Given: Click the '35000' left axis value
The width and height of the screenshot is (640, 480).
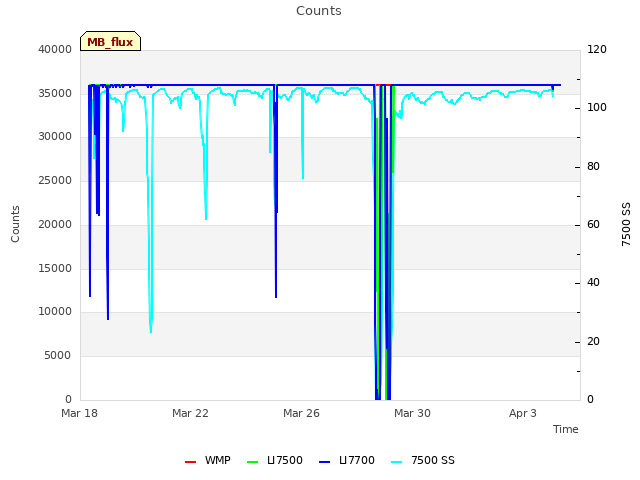Looking at the screenshot, I should tap(55, 93).
